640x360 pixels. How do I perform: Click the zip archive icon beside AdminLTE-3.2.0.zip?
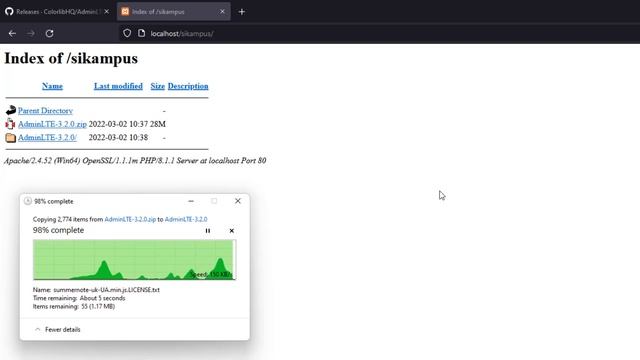point(11,124)
